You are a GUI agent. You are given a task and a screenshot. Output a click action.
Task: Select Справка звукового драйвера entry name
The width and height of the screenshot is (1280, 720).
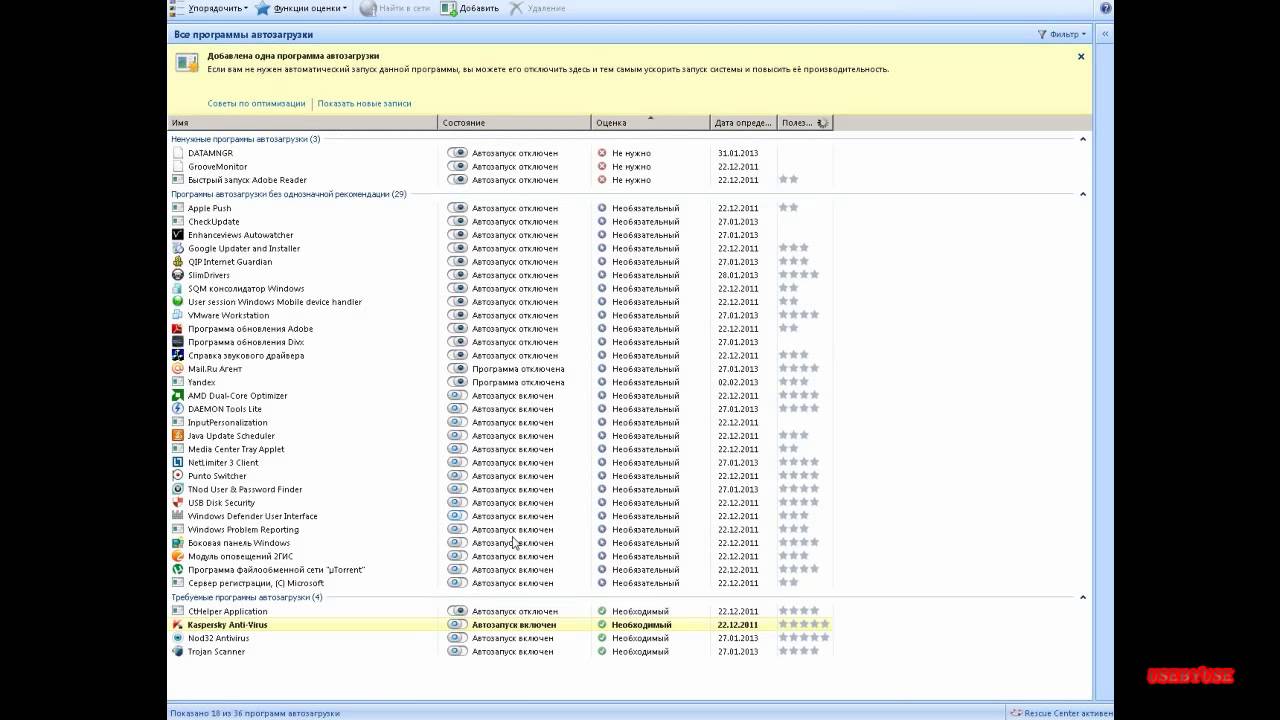coord(246,356)
